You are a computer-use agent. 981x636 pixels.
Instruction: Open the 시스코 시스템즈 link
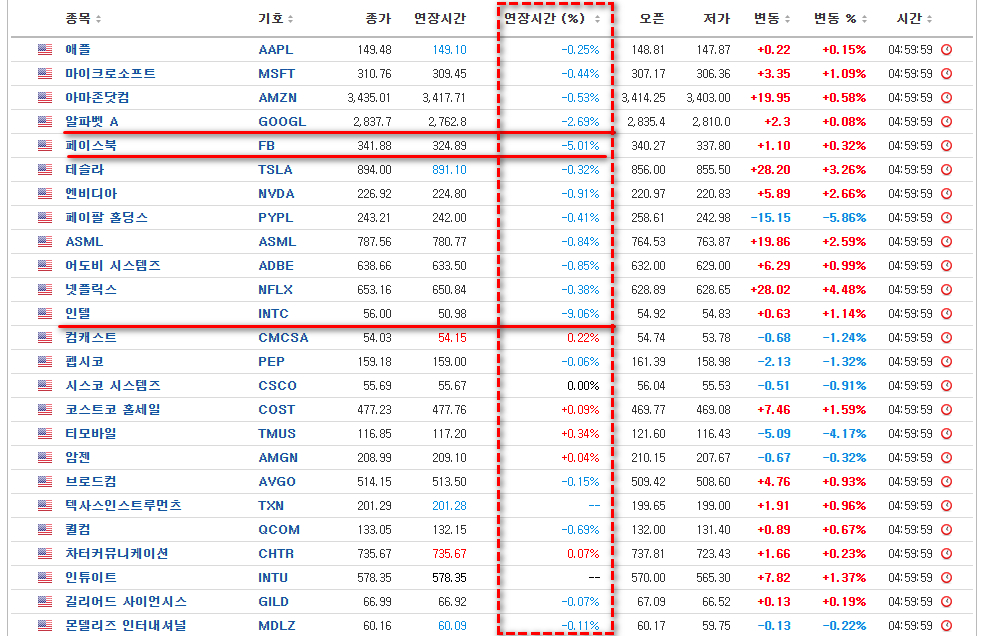113,386
